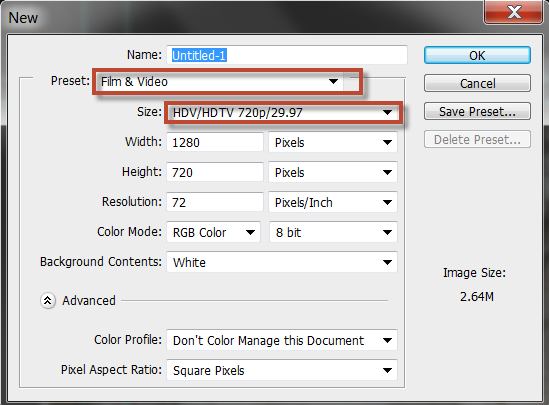Open the RGB Color mode dropdown
The height and width of the screenshot is (405, 549).
[213, 232]
